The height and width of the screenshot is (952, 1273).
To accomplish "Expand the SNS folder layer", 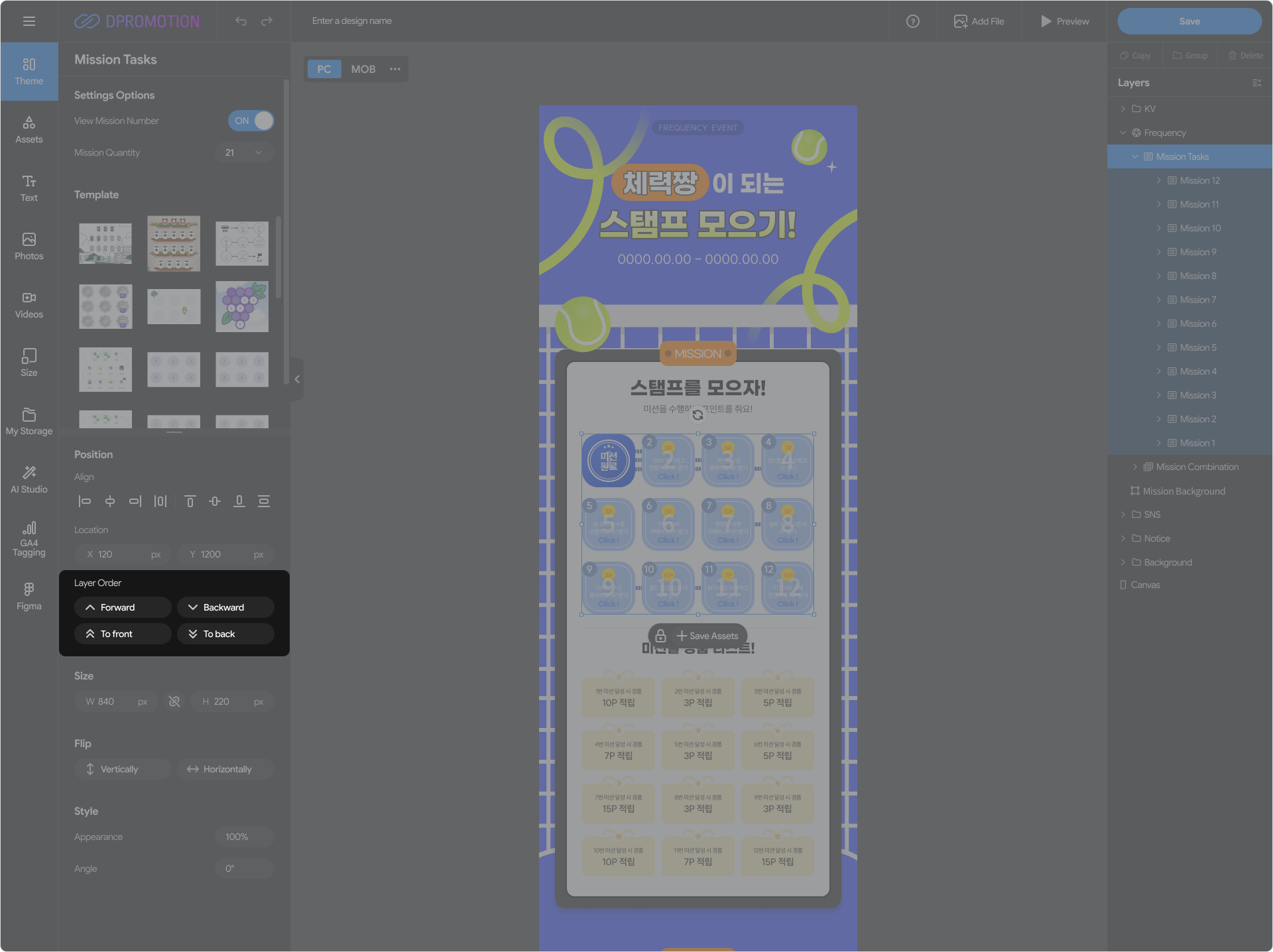I will [1123, 514].
